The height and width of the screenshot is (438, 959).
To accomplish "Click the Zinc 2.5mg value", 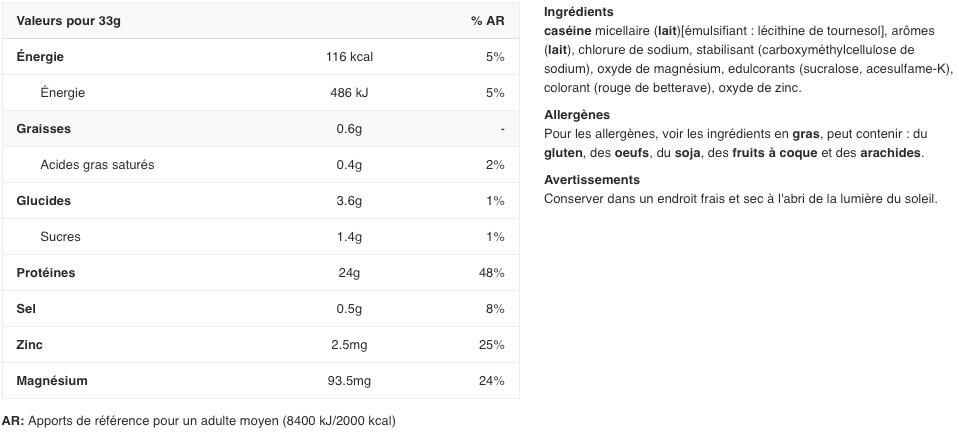I will coord(349,345).
